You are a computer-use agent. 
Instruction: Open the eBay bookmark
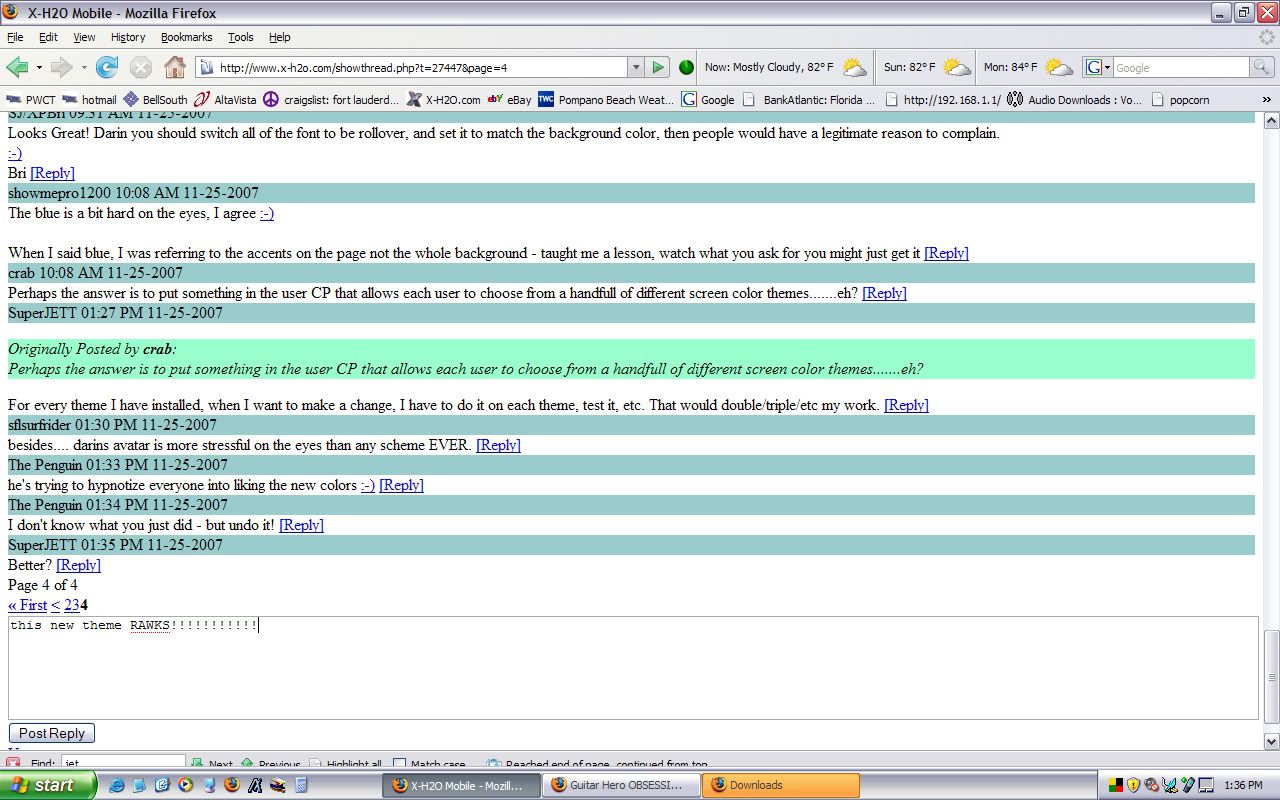point(509,100)
